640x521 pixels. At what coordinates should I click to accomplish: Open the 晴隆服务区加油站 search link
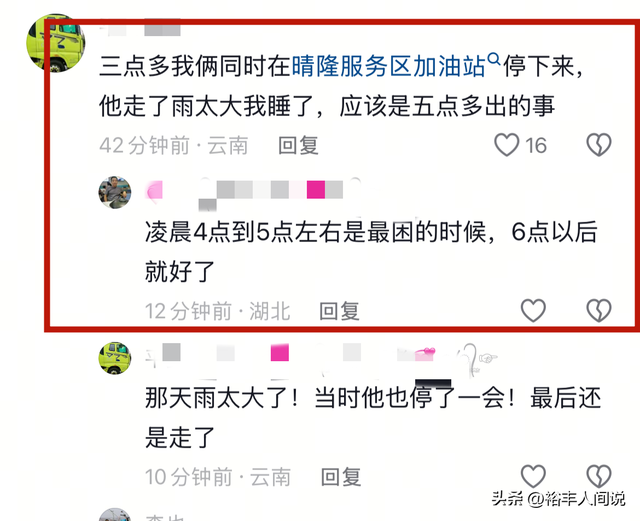(x=389, y=66)
